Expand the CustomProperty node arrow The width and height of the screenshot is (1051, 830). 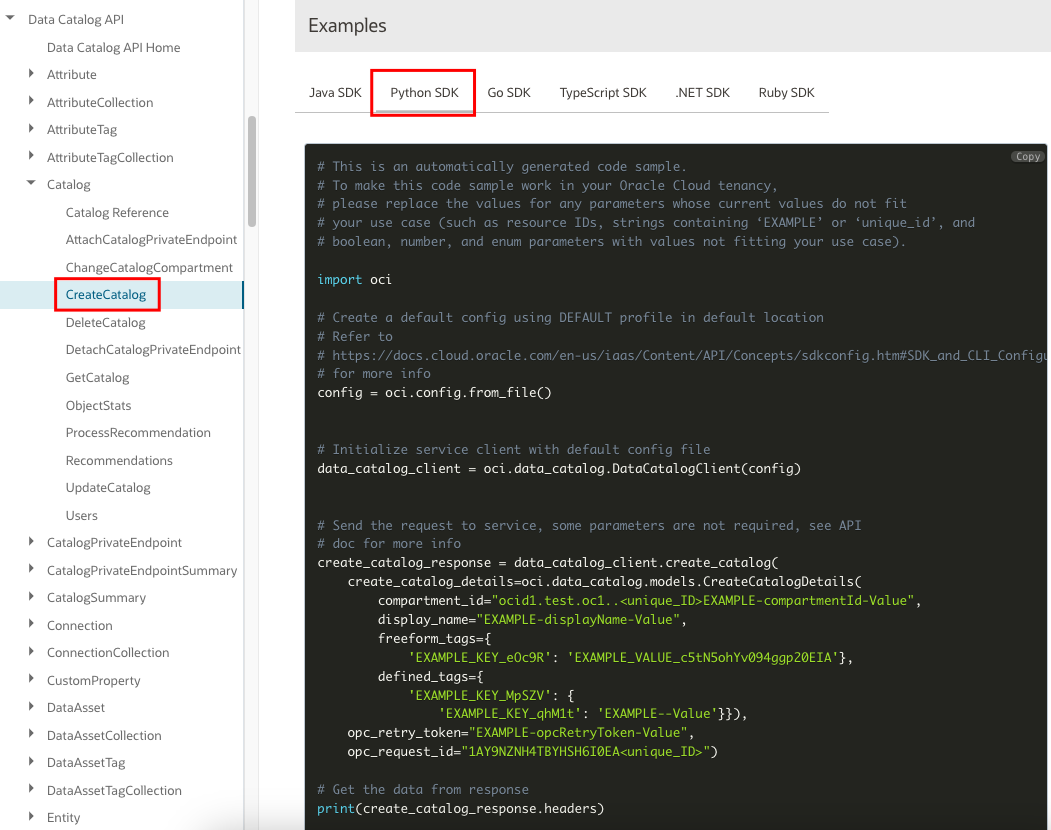pos(32,678)
